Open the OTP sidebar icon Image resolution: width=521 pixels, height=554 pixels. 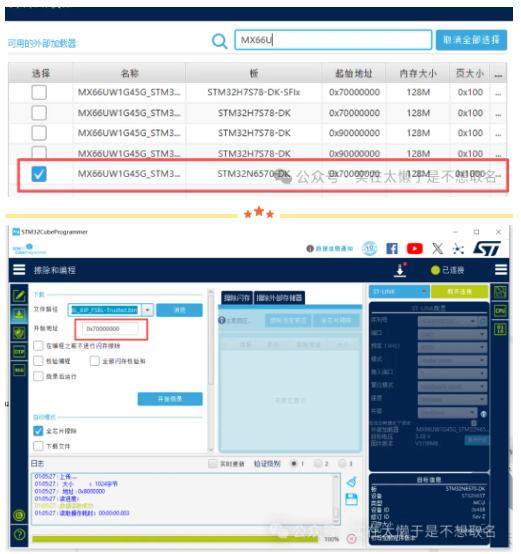pos(19,352)
